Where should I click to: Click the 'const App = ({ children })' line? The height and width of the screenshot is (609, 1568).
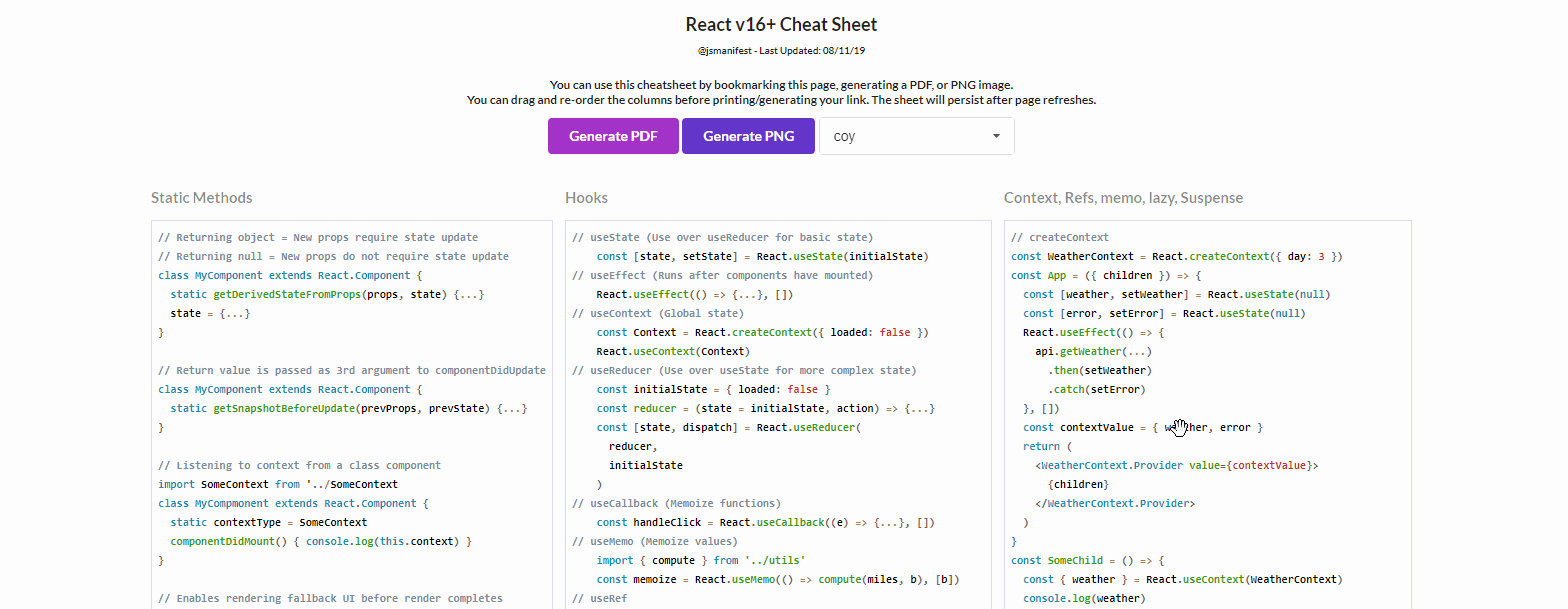1105,275
